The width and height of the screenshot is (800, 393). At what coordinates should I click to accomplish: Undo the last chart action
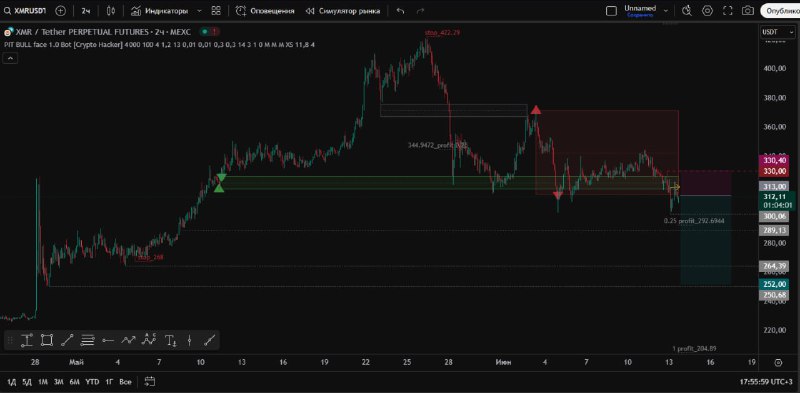[x=401, y=10]
